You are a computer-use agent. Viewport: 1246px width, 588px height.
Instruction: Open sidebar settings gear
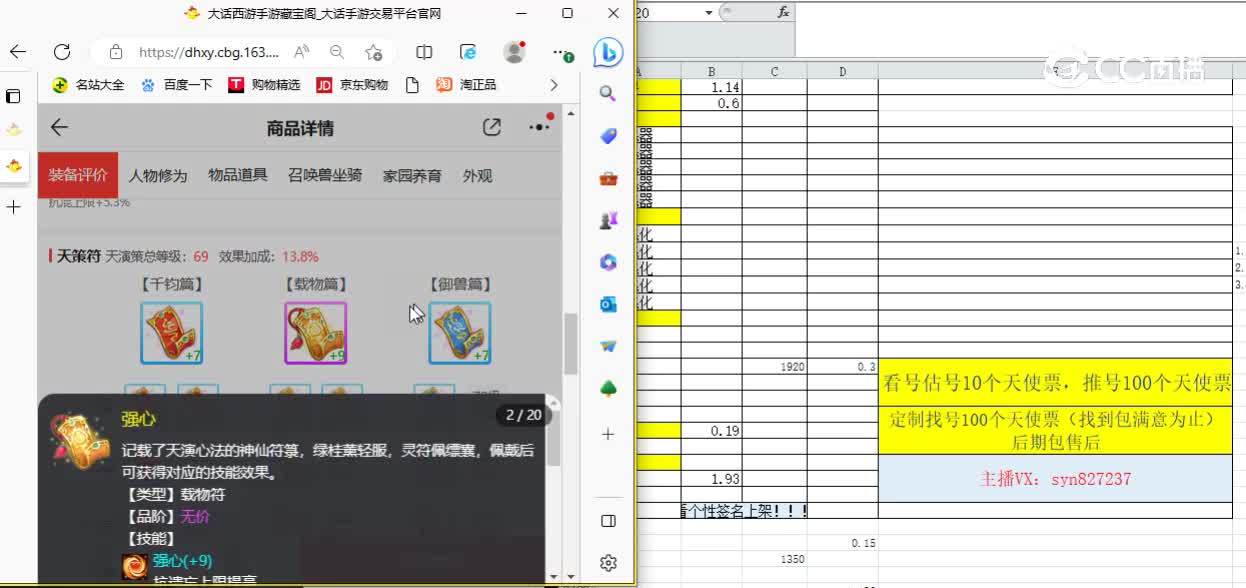pos(608,563)
